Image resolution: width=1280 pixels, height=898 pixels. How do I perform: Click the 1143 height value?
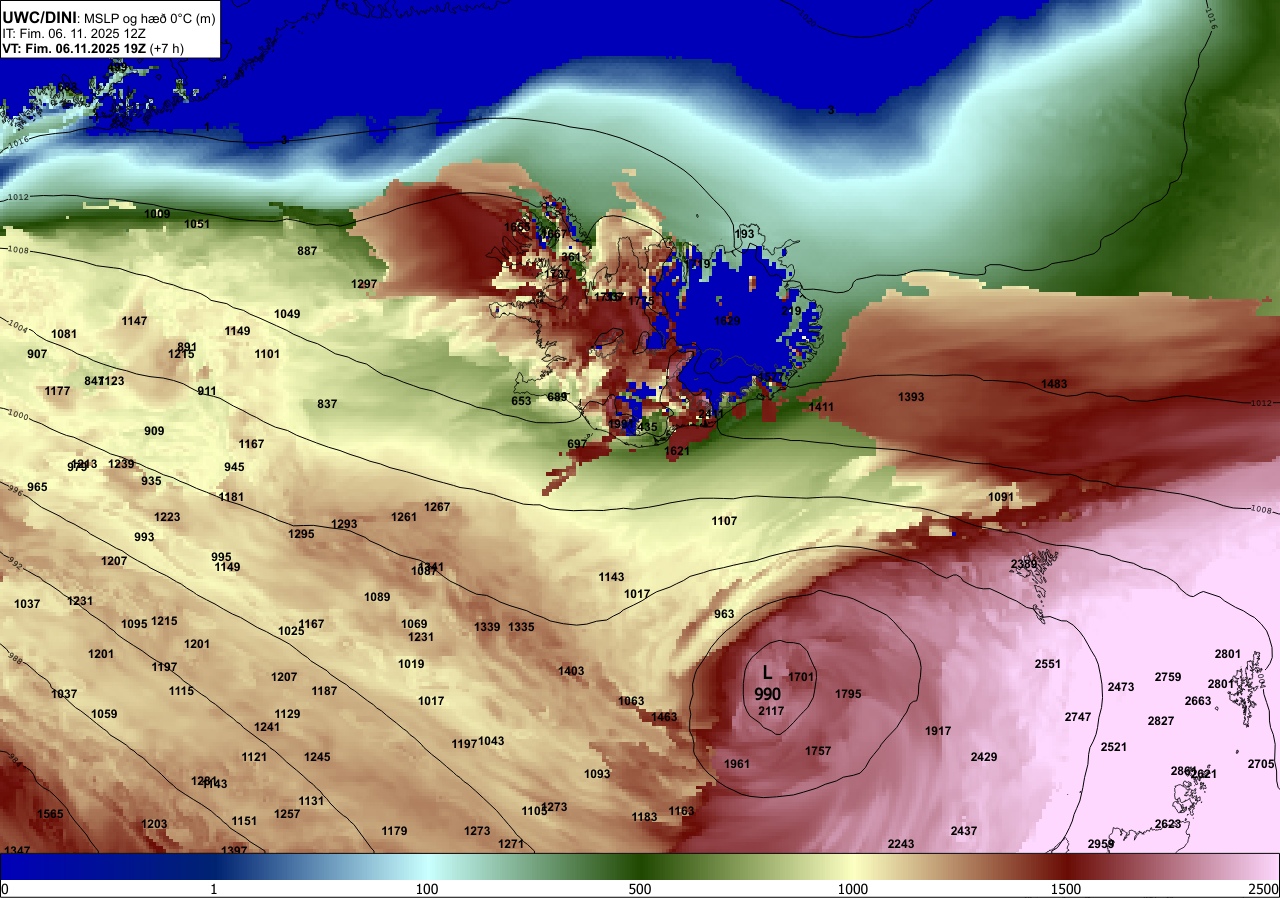point(611,577)
